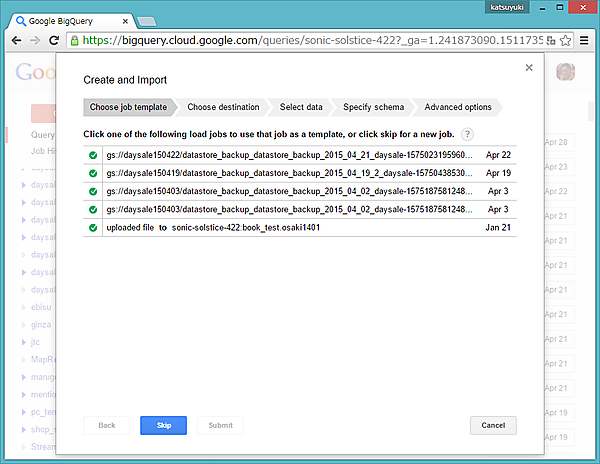Go to Choose destination step
Image resolution: width=600 pixels, height=464 pixels.
click(x=223, y=107)
